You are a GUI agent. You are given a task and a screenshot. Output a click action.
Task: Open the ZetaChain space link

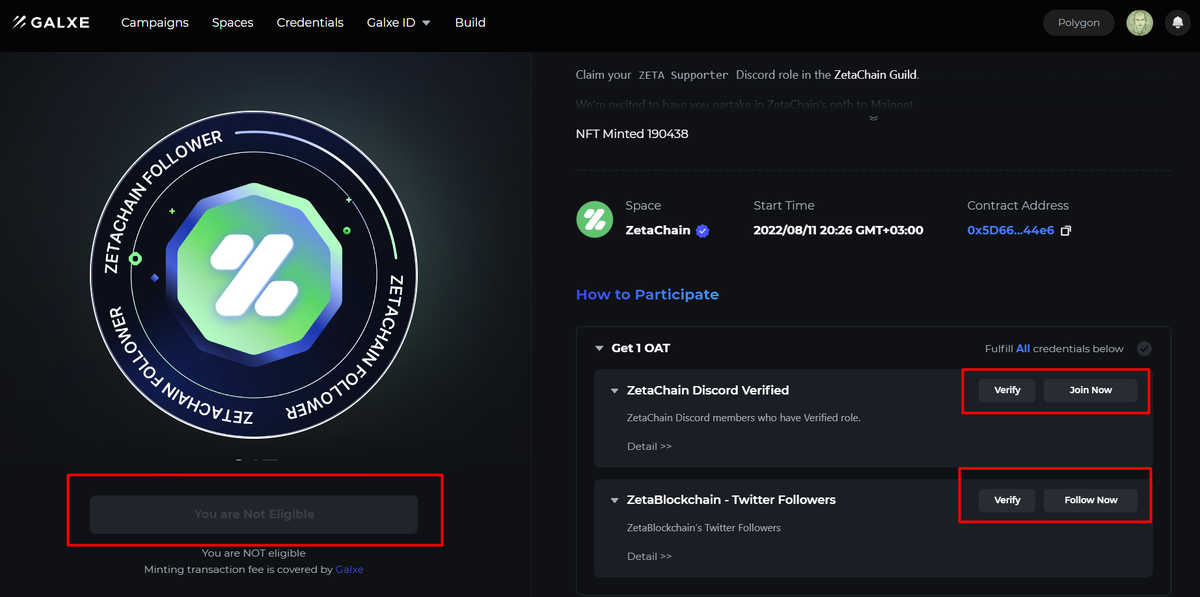click(x=658, y=230)
